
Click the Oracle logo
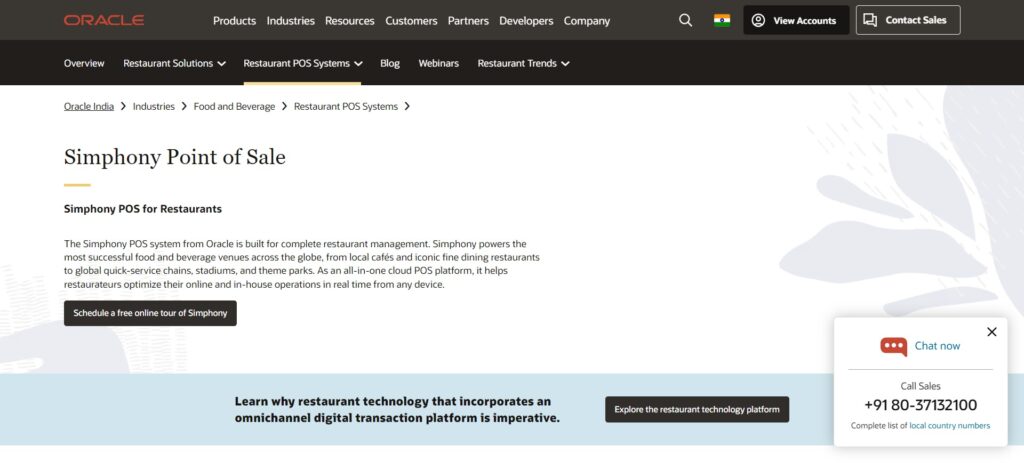click(x=104, y=20)
